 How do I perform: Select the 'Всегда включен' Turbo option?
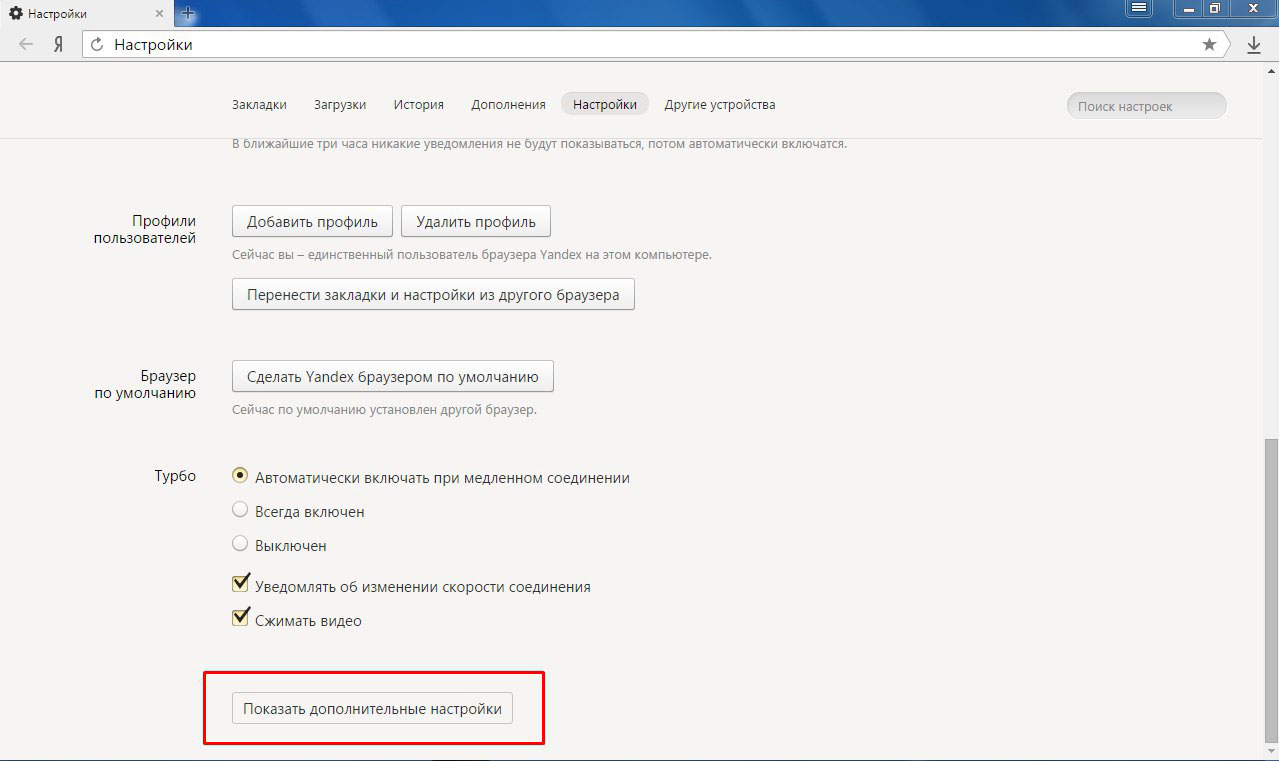coord(240,511)
